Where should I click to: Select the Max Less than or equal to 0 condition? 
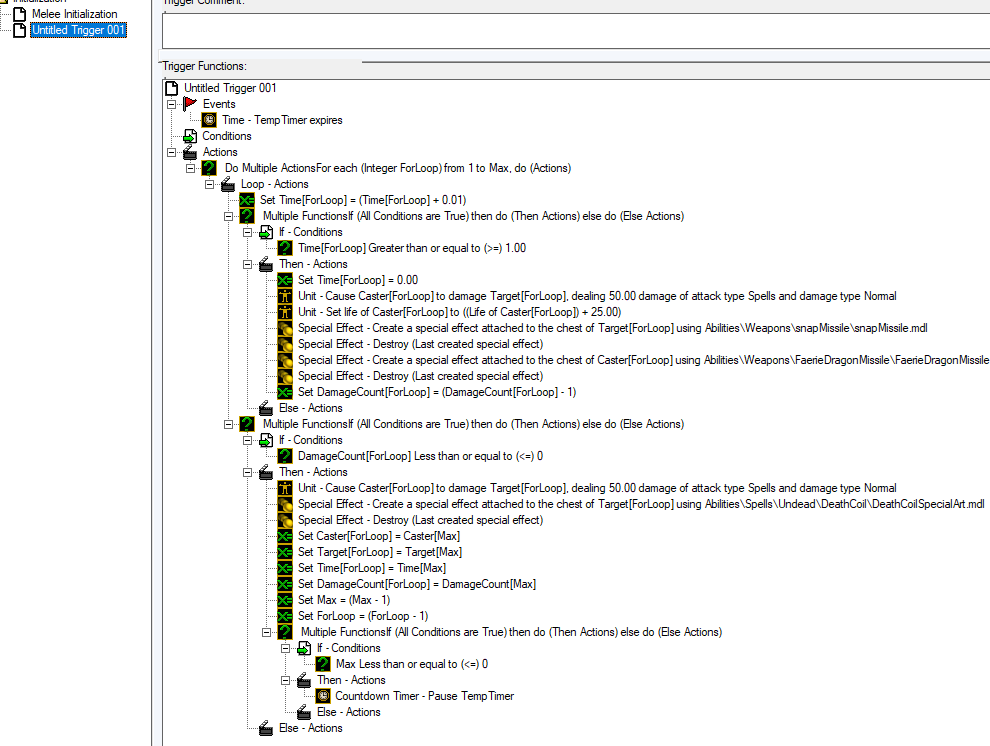412,664
